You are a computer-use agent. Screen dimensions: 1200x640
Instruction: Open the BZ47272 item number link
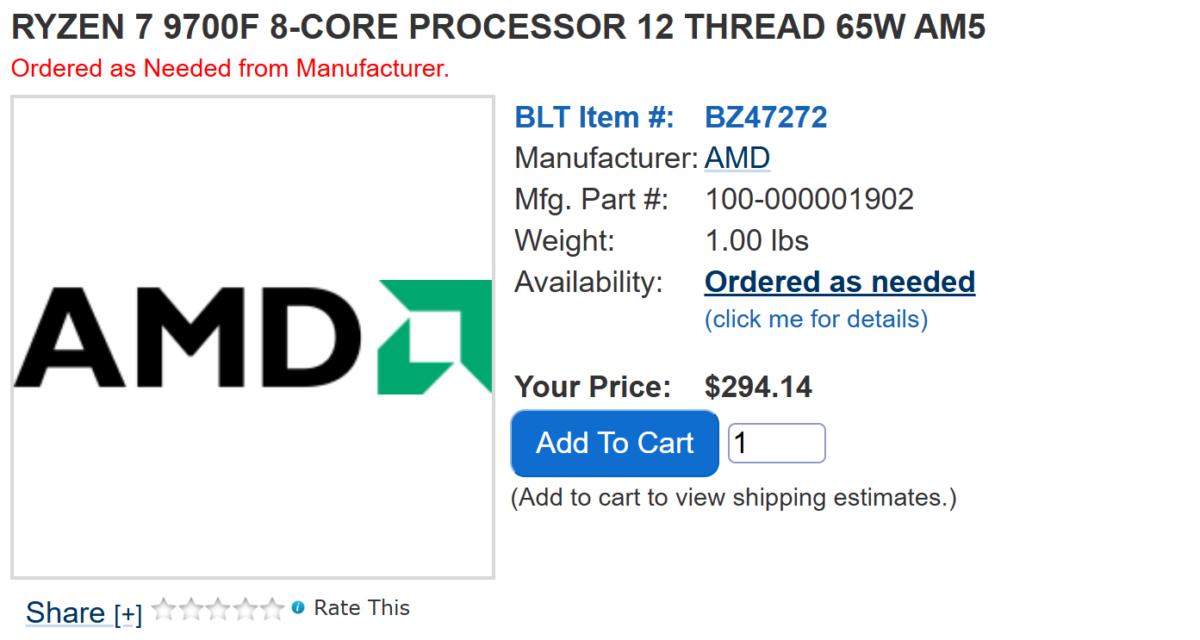[765, 117]
